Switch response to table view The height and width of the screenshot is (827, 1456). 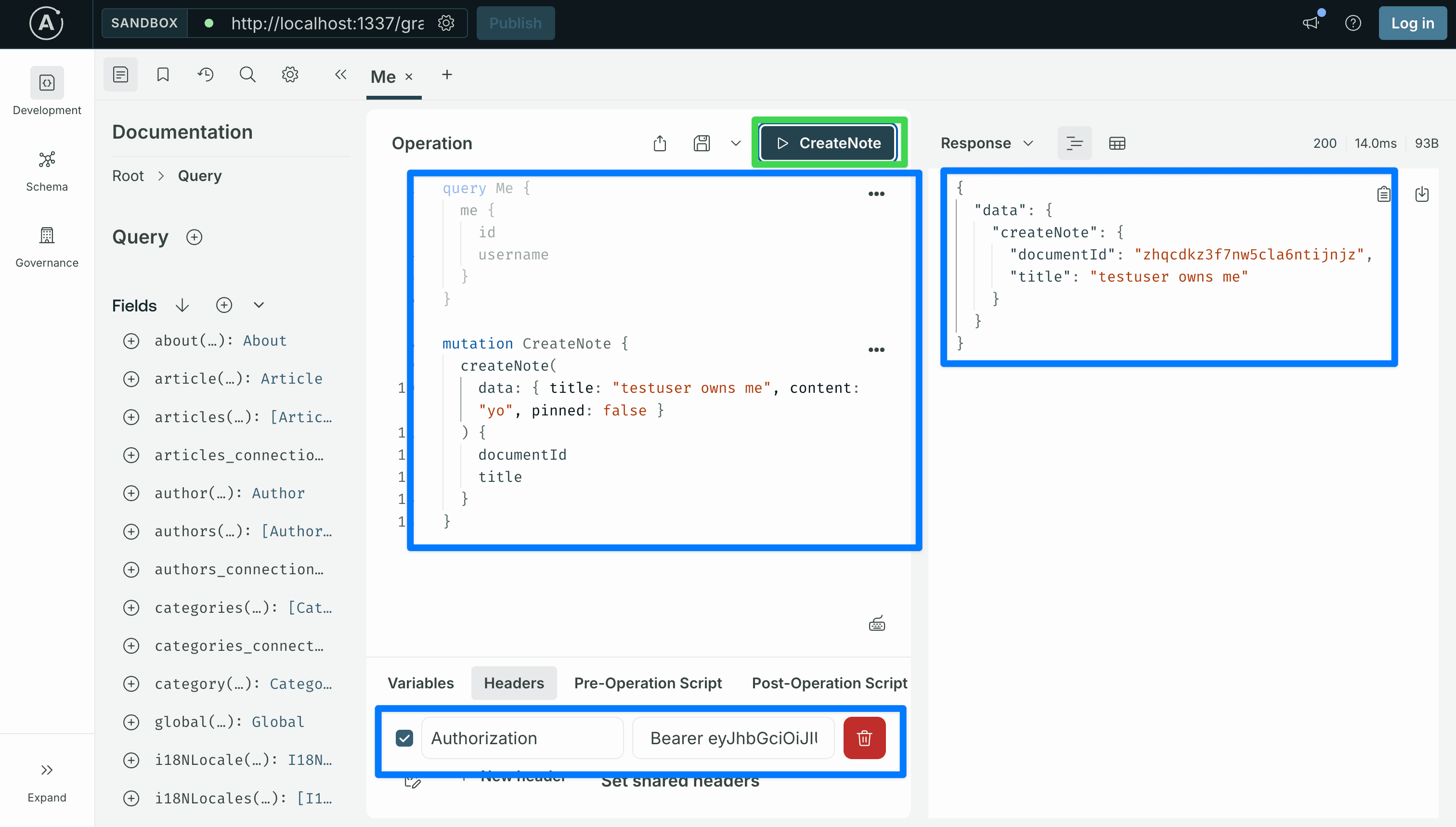pos(1117,143)
